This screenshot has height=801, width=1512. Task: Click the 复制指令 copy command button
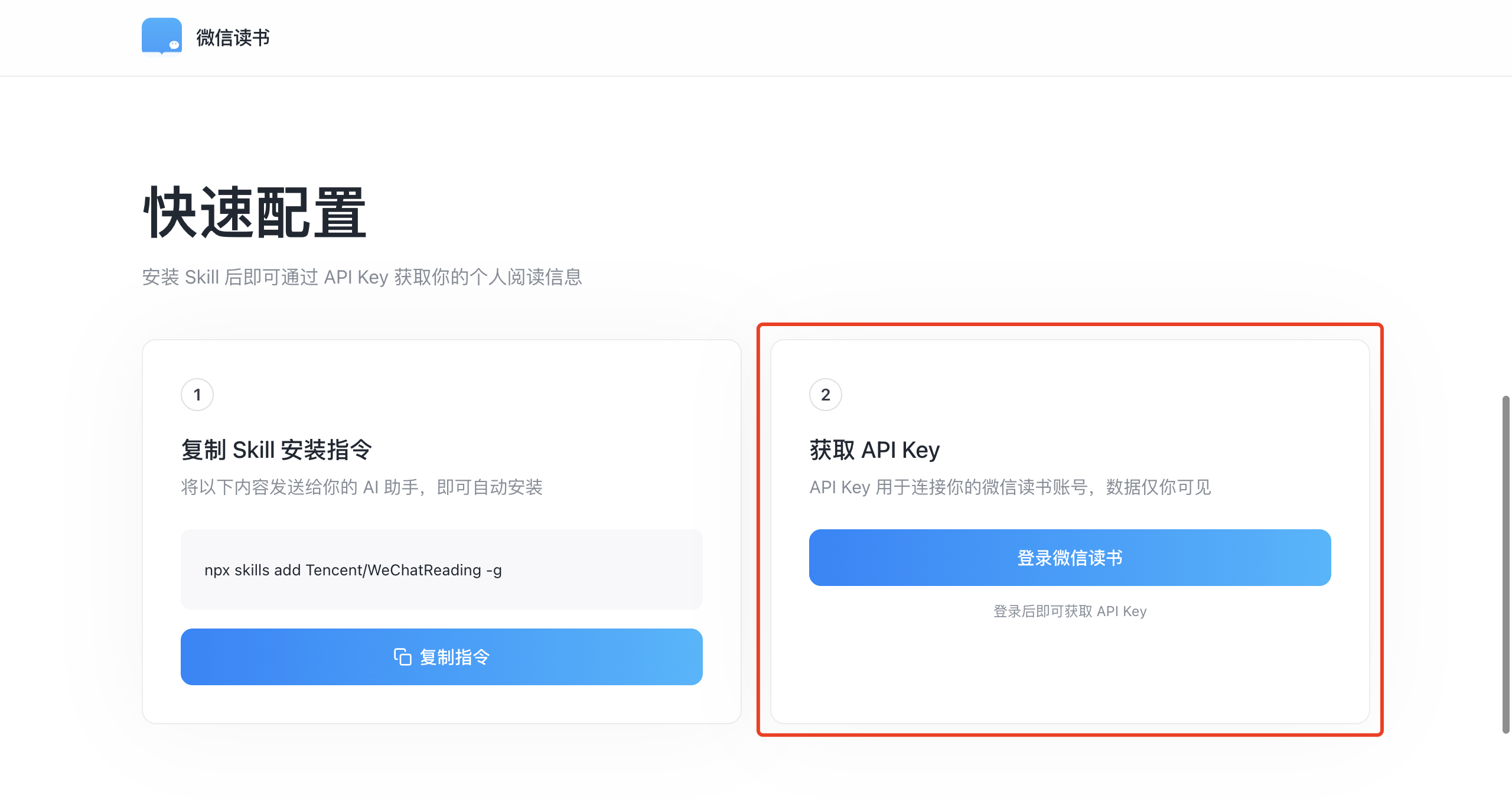pos(442,657)
